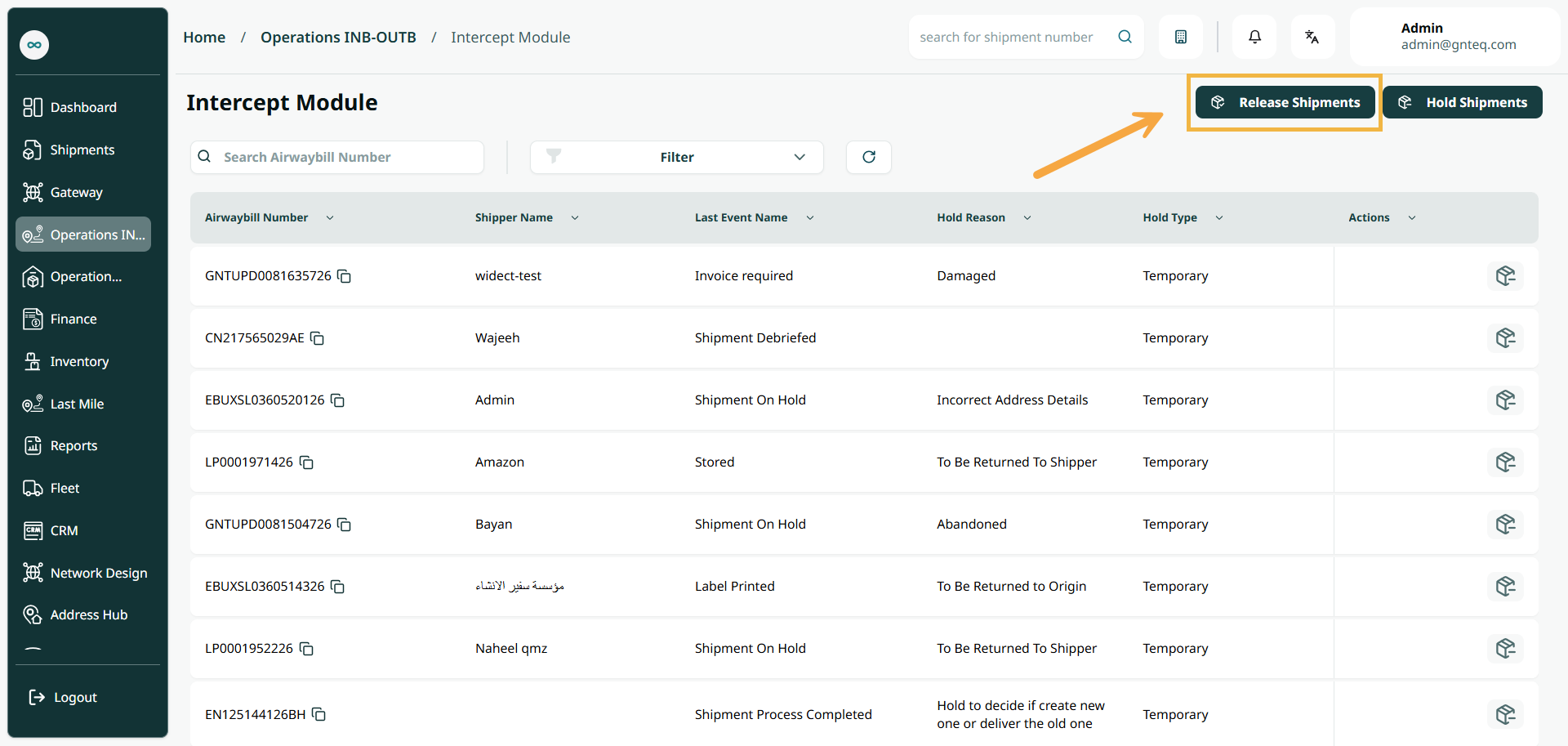Click the Logout button
1568x746 pixels.
pos(64,697)
